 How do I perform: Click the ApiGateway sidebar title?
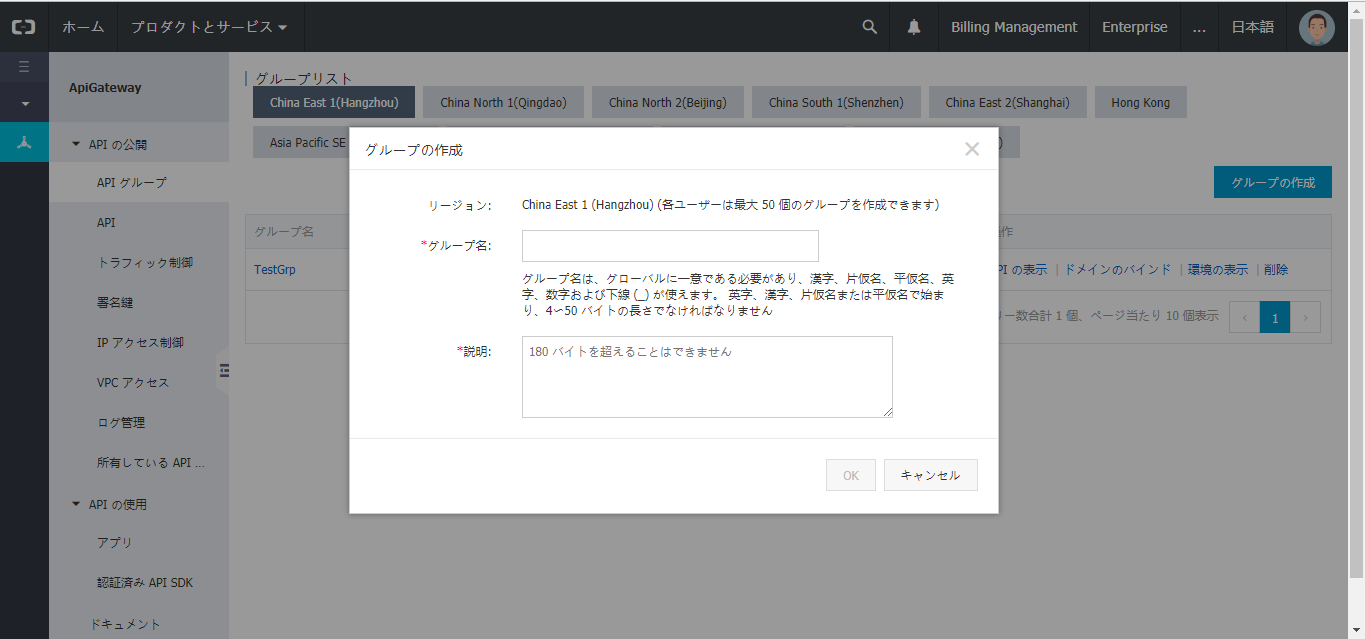tap(105, 88)
